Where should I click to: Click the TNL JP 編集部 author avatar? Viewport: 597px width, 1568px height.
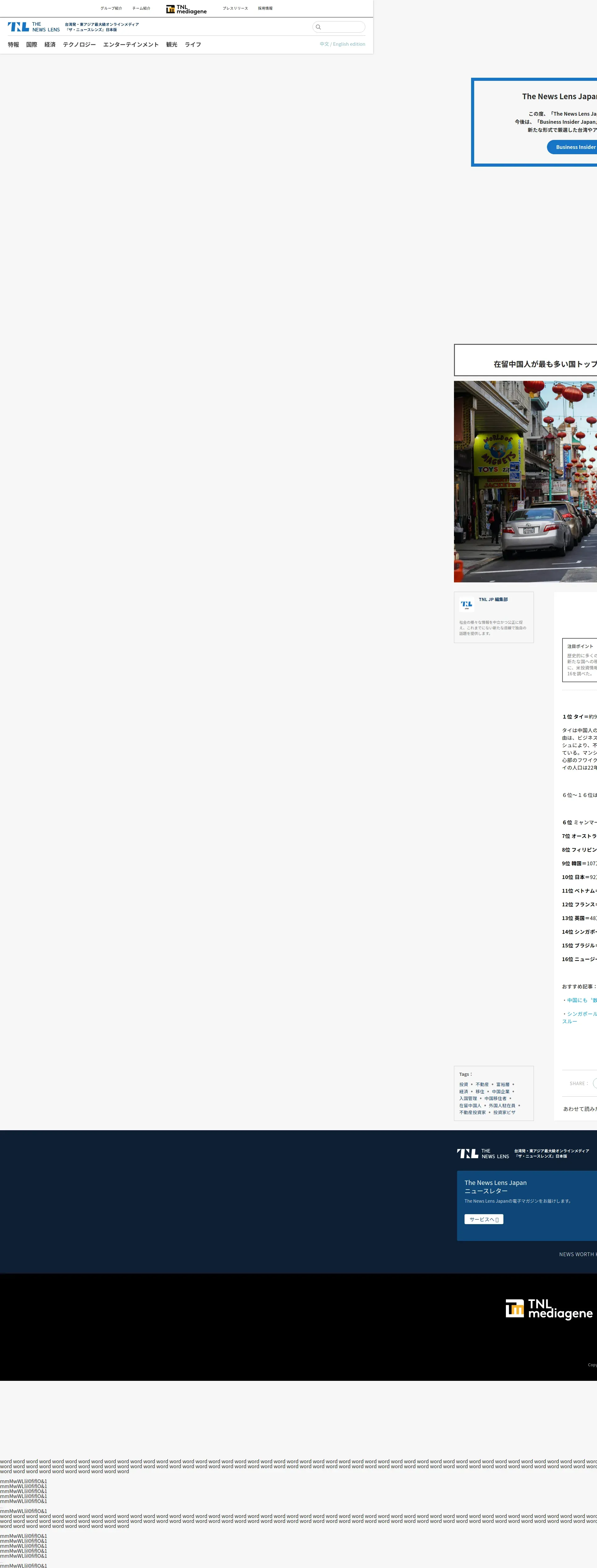[466, 604]
